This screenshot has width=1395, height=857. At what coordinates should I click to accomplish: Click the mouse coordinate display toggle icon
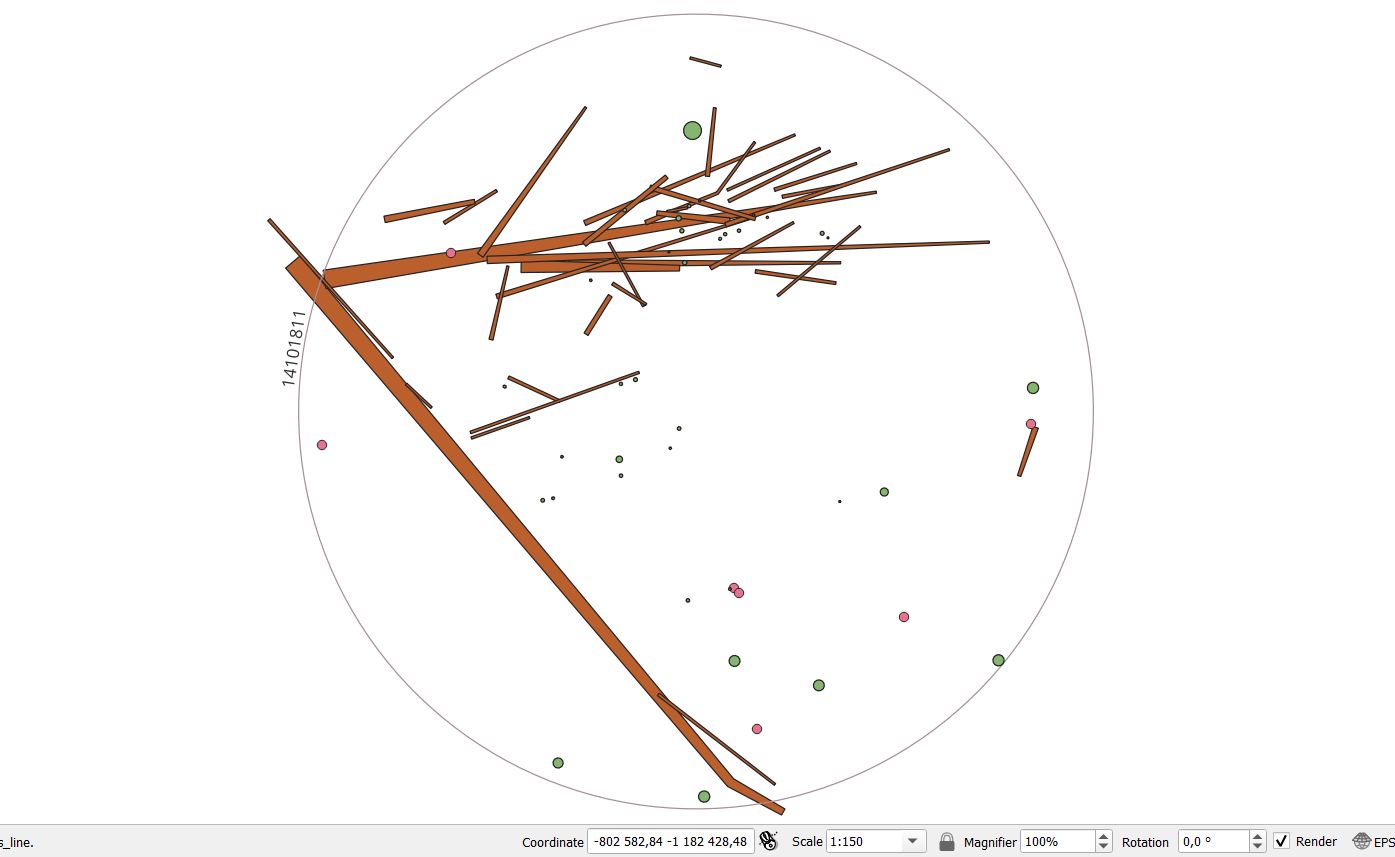coord(768,841)
